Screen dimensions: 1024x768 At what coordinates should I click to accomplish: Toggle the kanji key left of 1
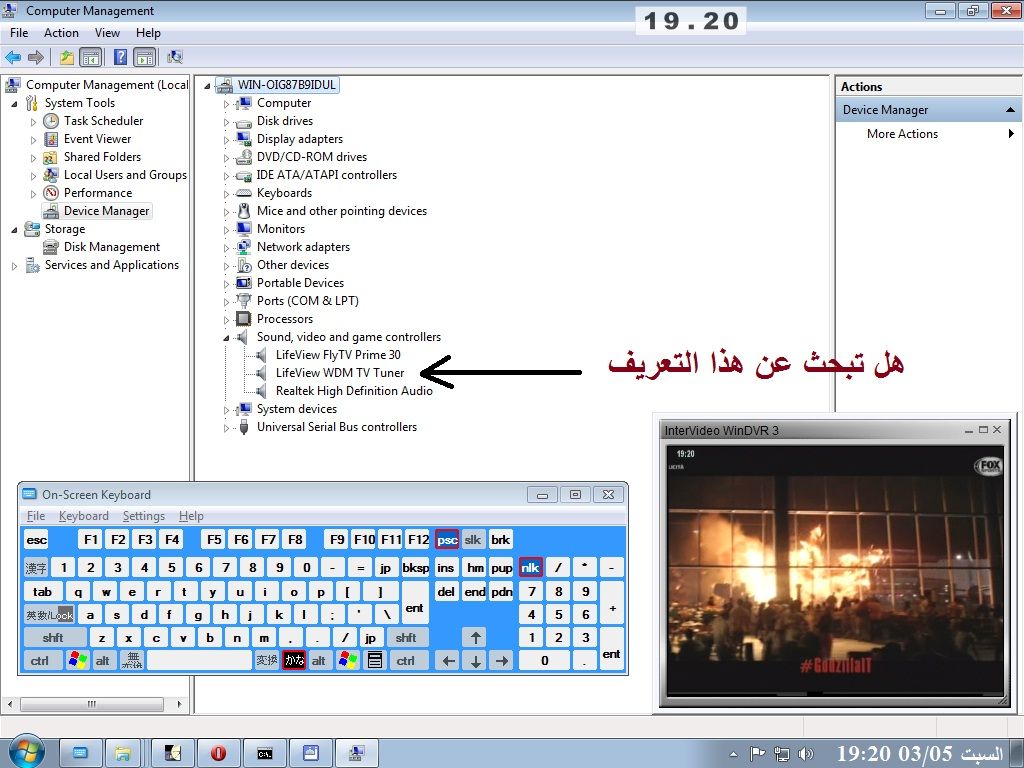pos(36,568)
